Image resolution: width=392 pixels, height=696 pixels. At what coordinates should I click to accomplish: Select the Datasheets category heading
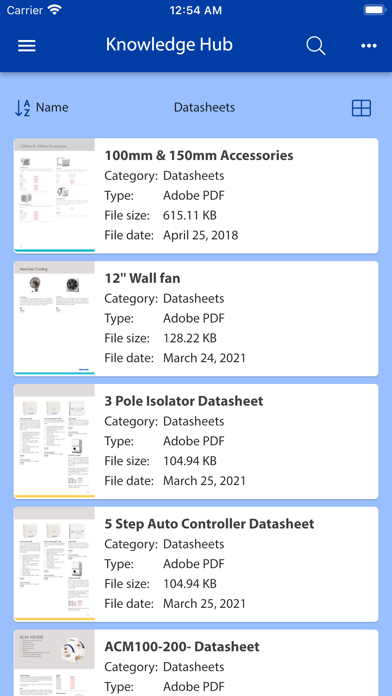pos(204,107)
